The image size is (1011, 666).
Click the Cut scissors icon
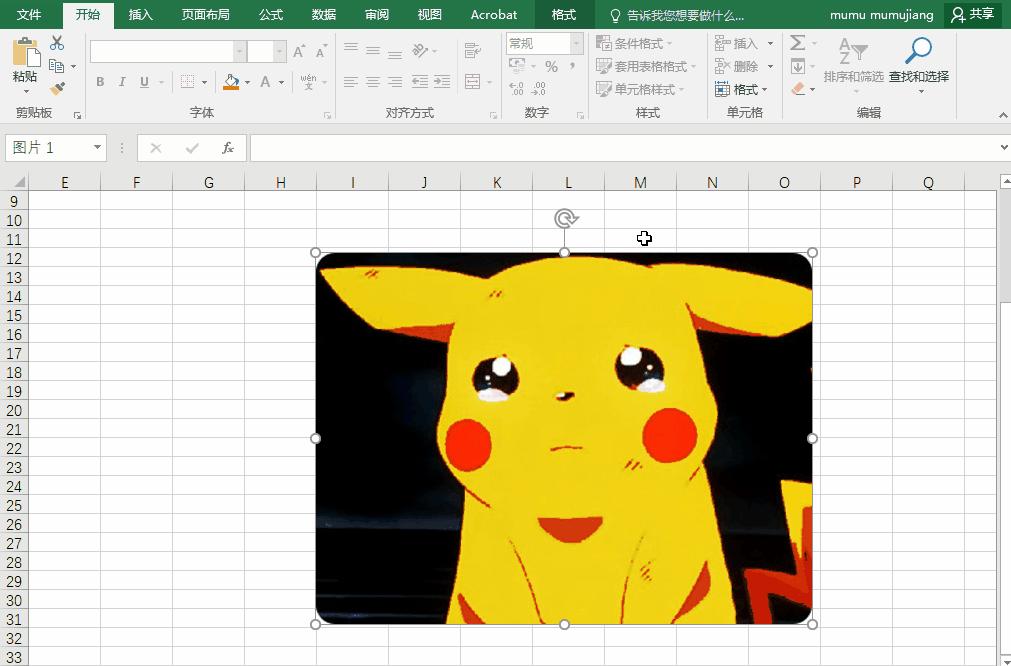57,43
